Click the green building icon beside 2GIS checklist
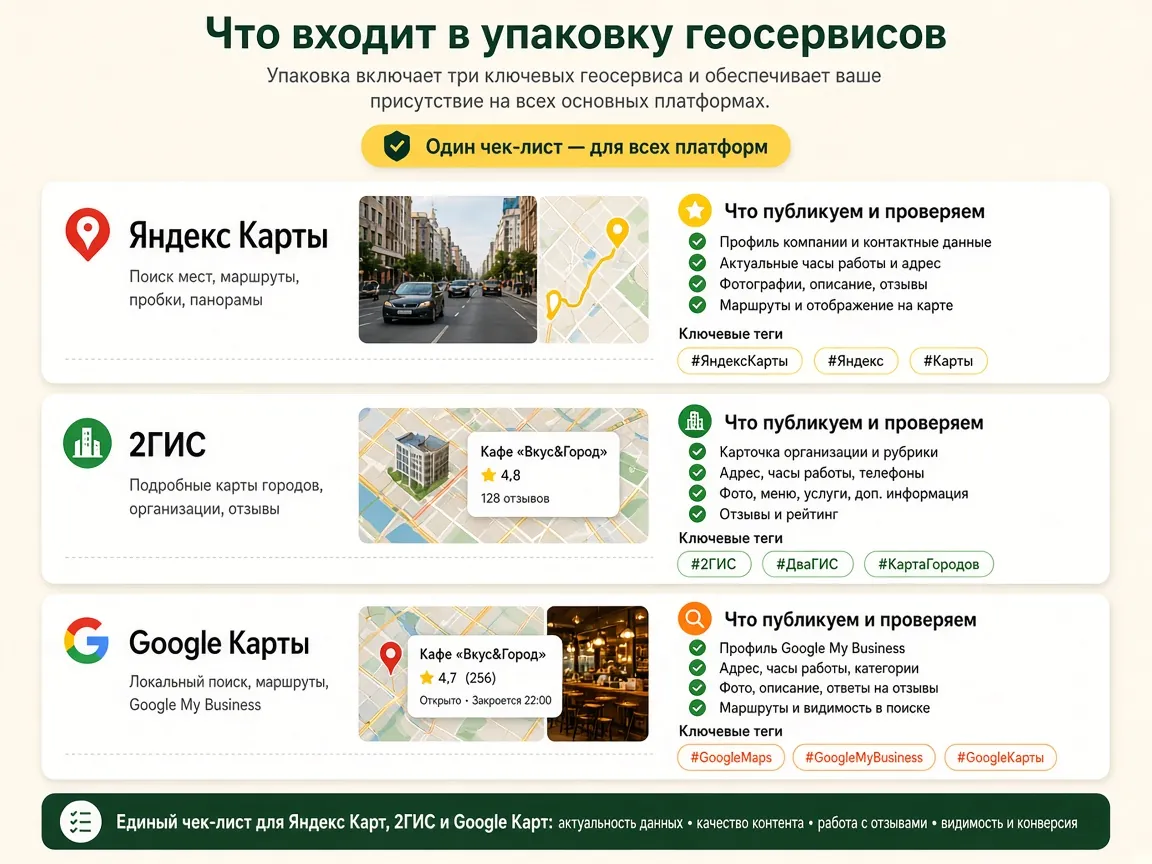Screen dimensions: 1152x864 coord(694,422)
